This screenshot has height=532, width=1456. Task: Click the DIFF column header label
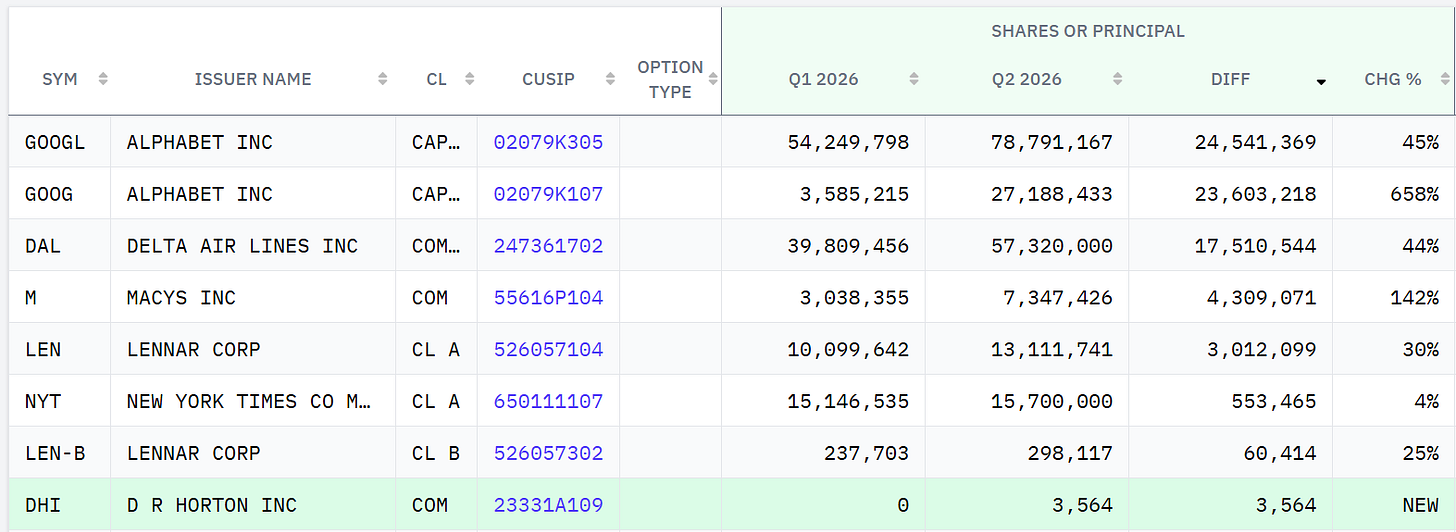pos(1230,79)
